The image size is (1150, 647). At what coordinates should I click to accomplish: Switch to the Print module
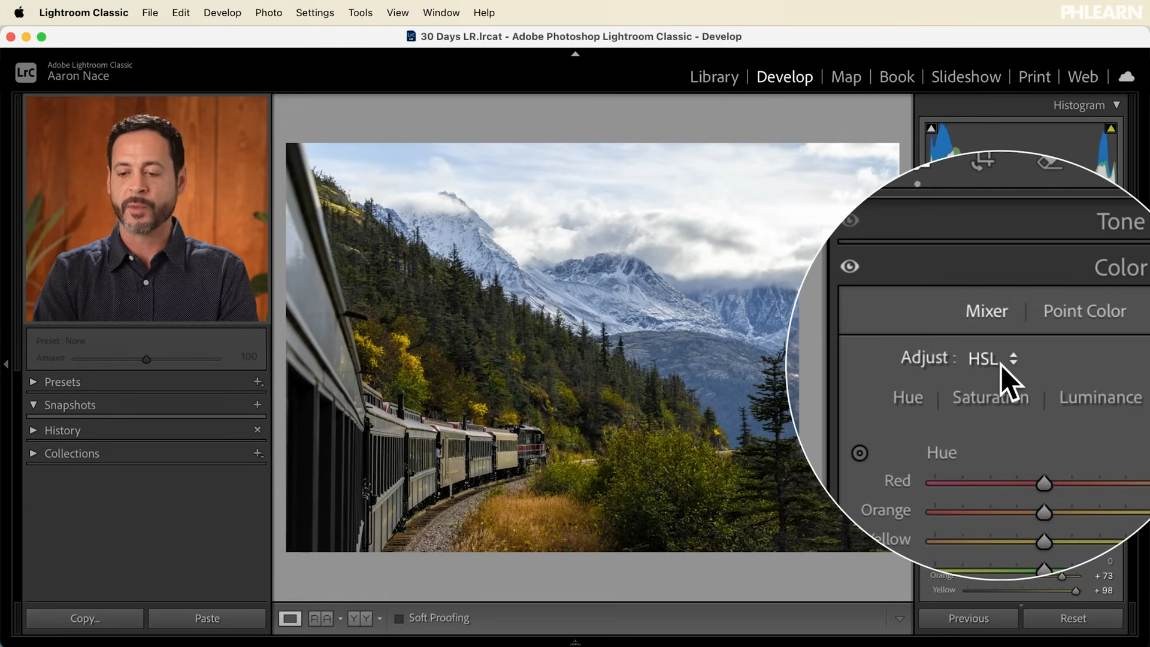point(1034,76)
